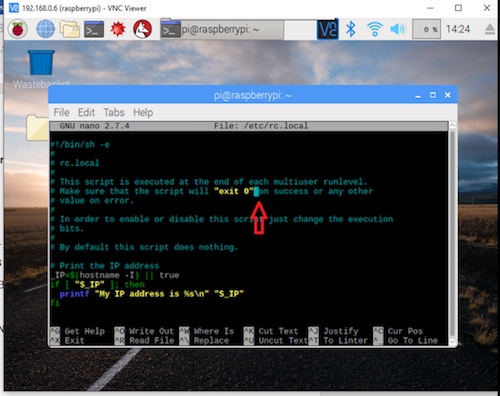Click the printf keyword in the script
This screenshot has height=396, width=500.
[74, 294]
